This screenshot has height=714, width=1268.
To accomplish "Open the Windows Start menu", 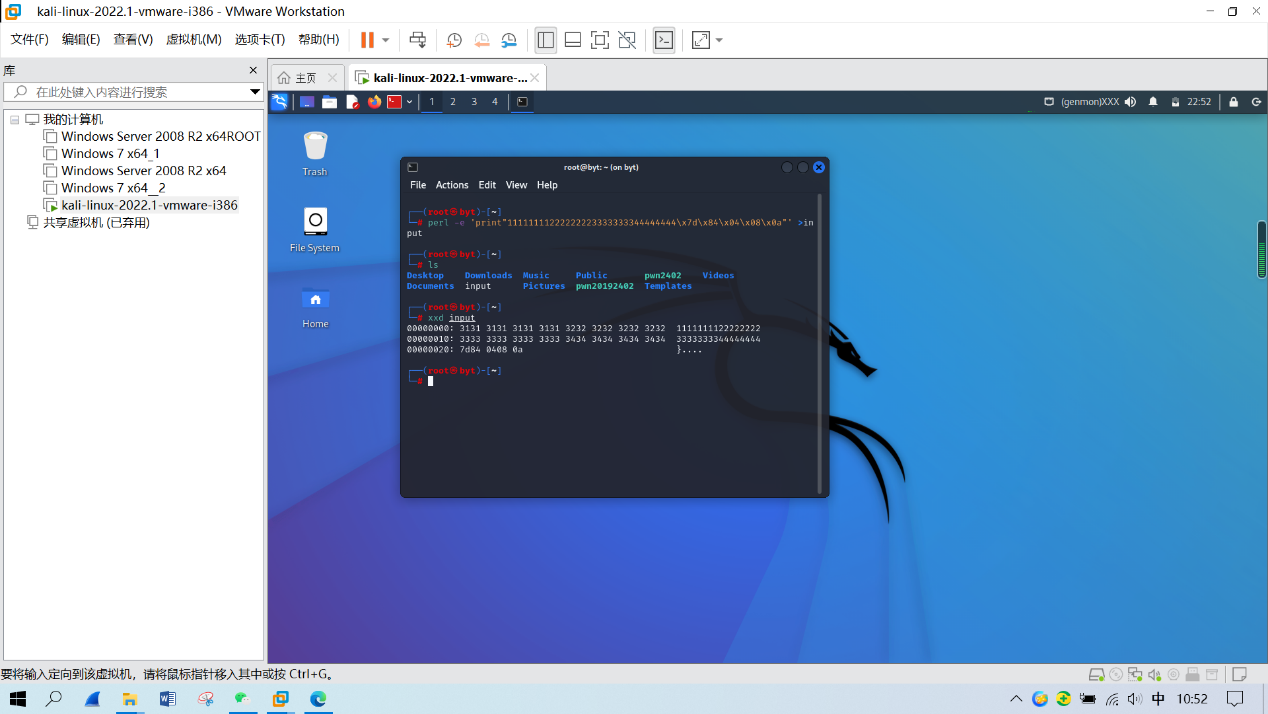I will point(18,698).
